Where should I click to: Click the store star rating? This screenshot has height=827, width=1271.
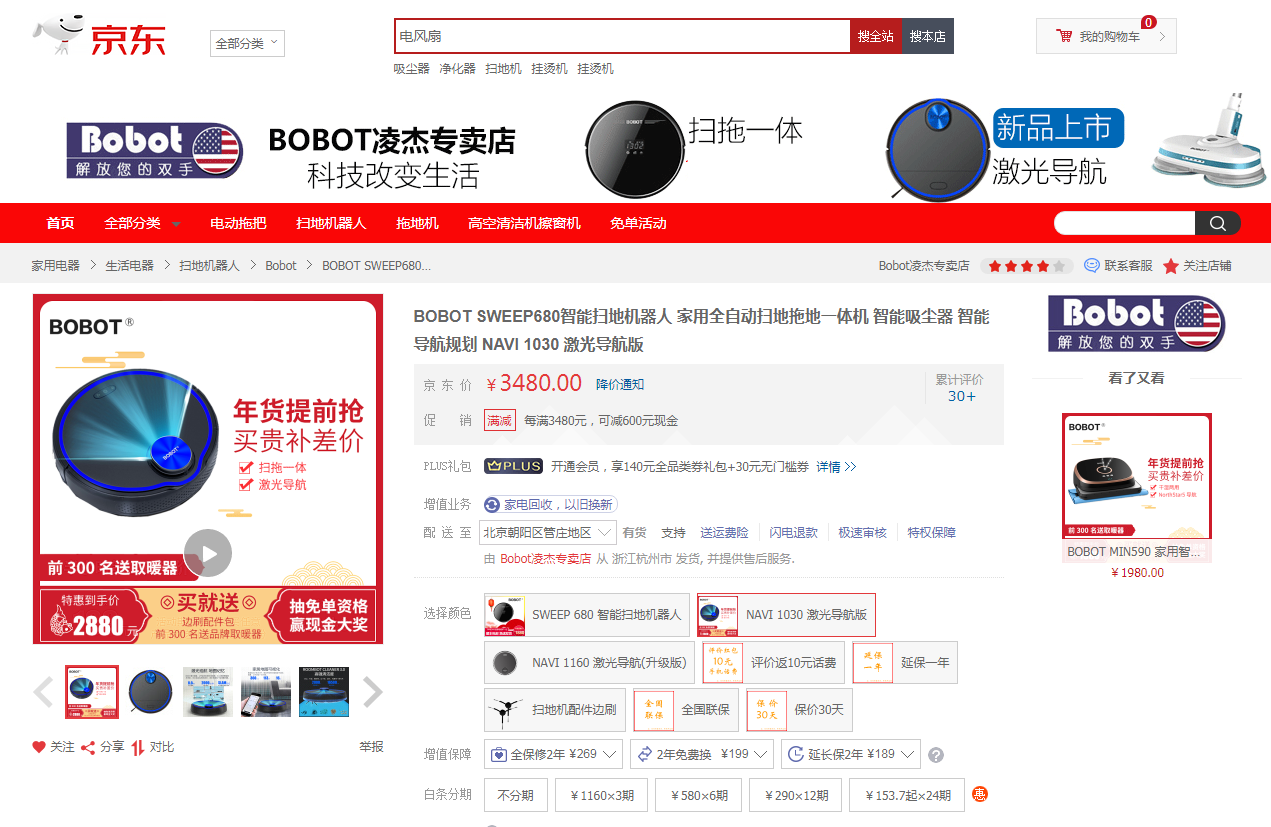[x=1027, y=266]
